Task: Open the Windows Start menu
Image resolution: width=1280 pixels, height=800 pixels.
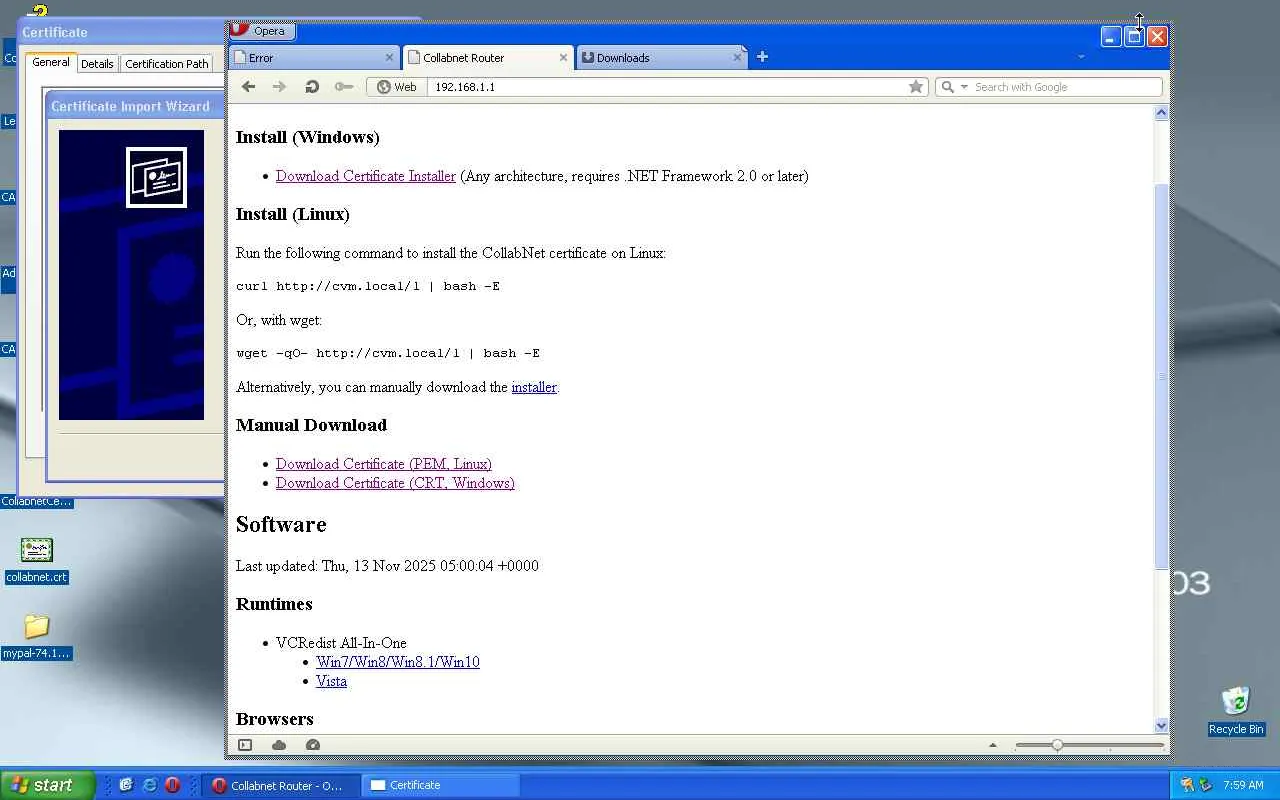Action: click(x=47, y=785)
